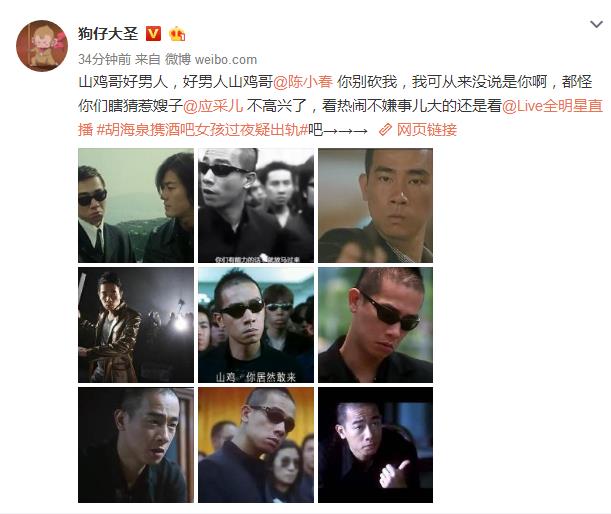The width and height of the screenshot is (611, 514).
Task: Open the thumbnail with orange curtain background
Action: tap(256, 445)
